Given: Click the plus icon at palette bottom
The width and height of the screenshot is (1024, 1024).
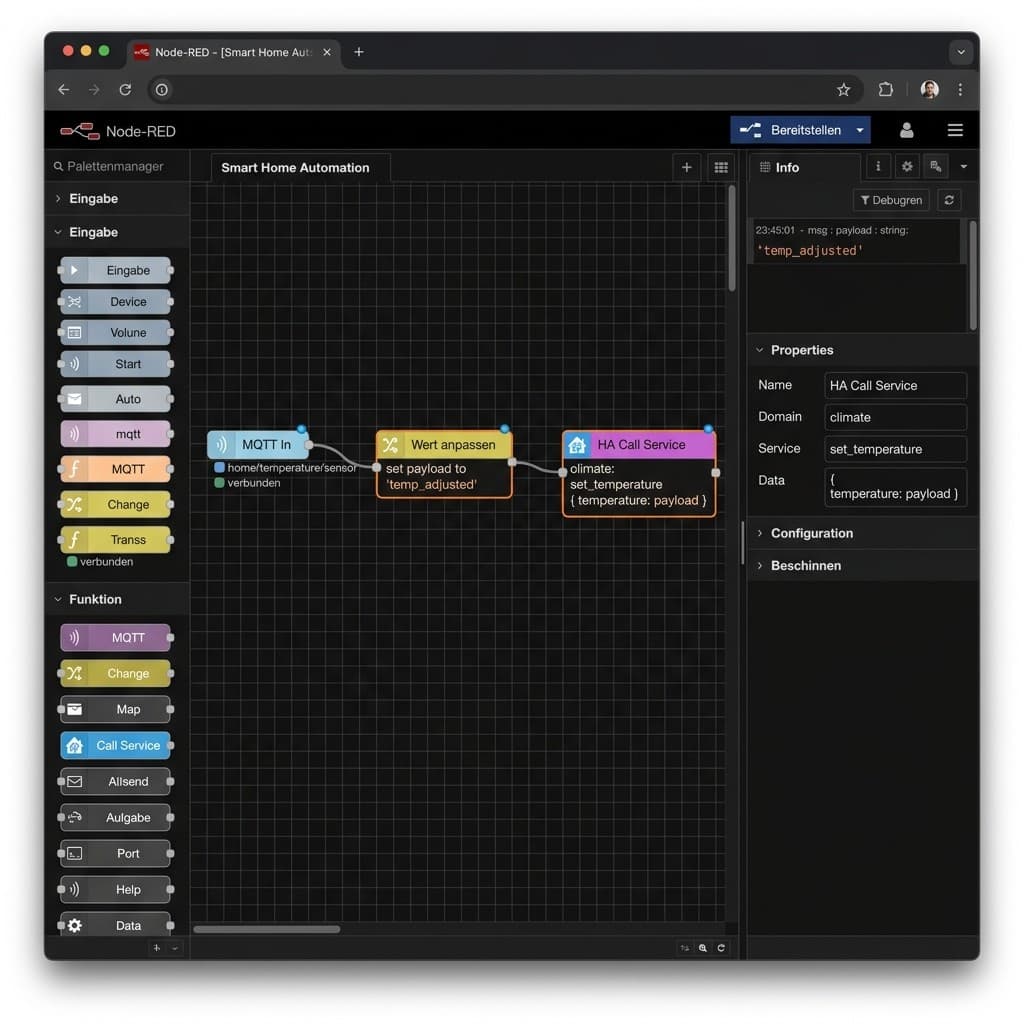Looking at the screenshot, I should (157, 948).
